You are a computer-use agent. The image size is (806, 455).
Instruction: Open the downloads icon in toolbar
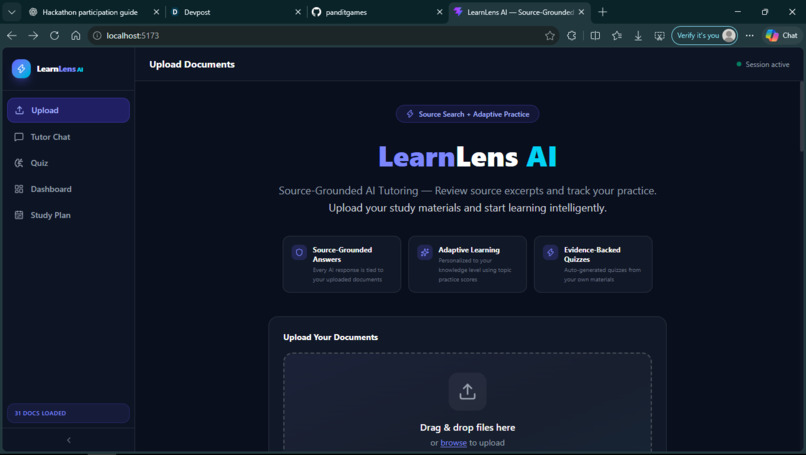638,35
